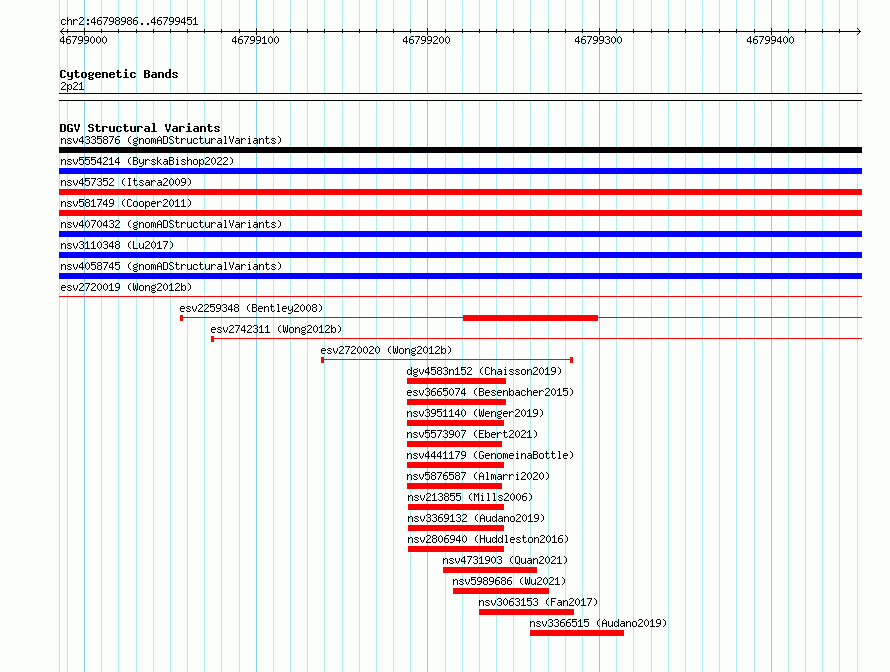890x672 pixels.
Task: Click the 2p21 band label
Action: point(72,86)
